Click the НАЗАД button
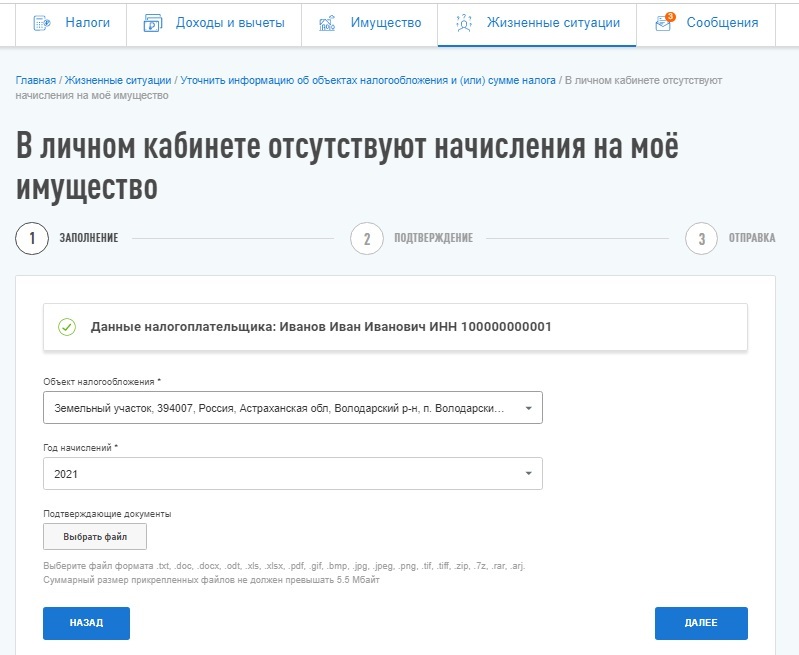Screen dimensions: 799x655 [x=86, y=623]
